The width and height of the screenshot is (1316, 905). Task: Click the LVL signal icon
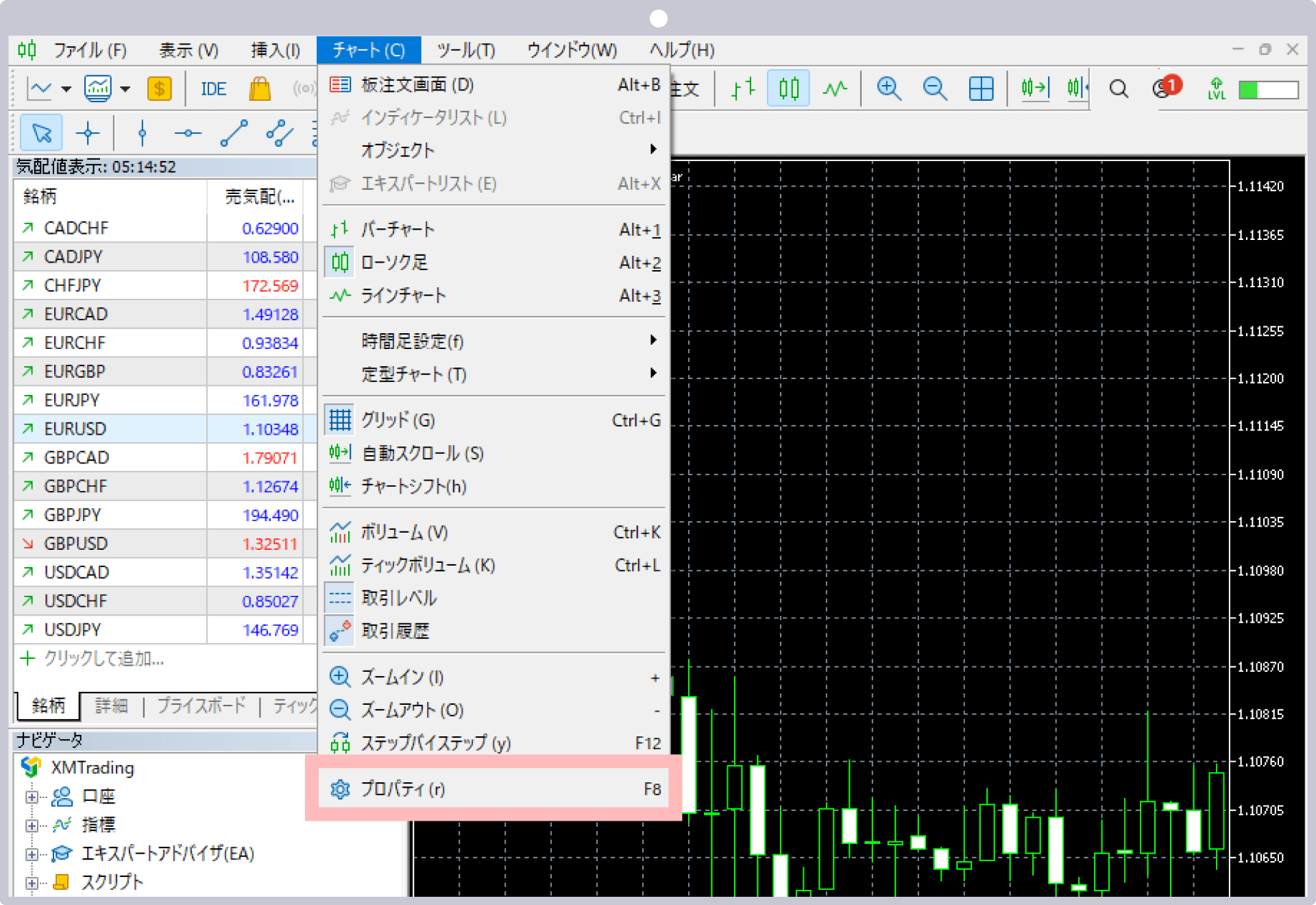1216,88
